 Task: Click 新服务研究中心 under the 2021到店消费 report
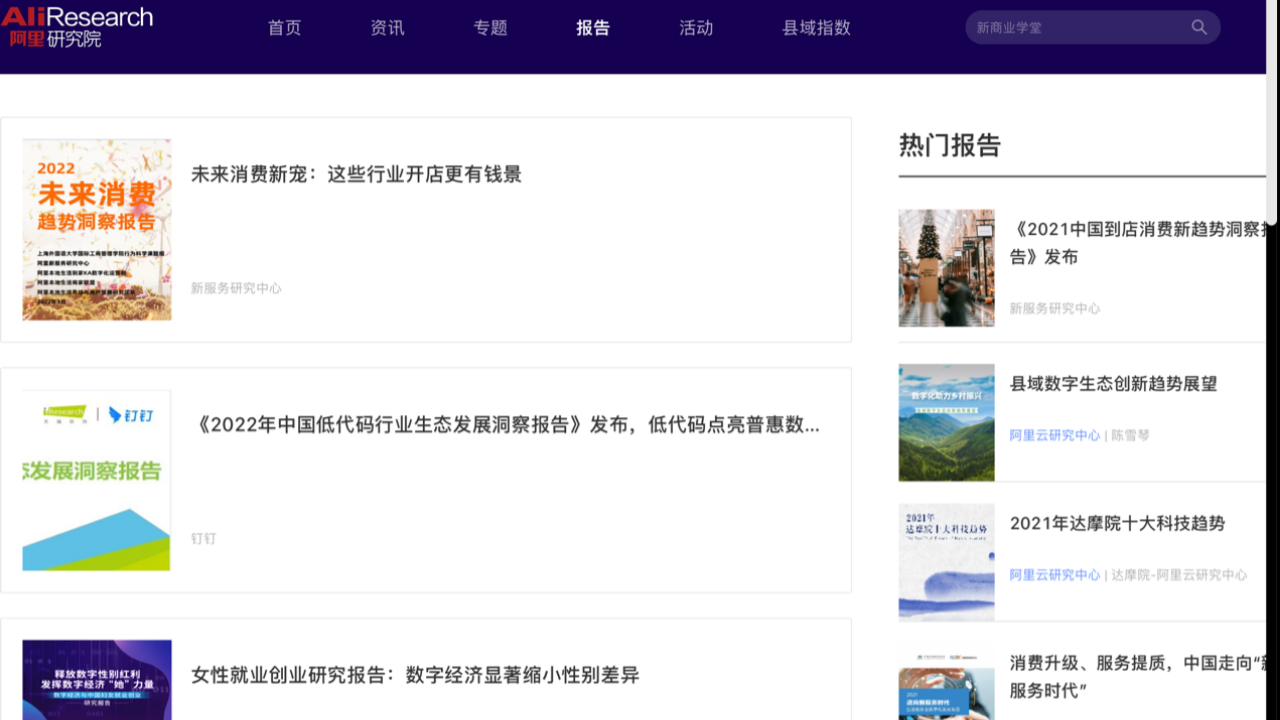(1055, 309)
